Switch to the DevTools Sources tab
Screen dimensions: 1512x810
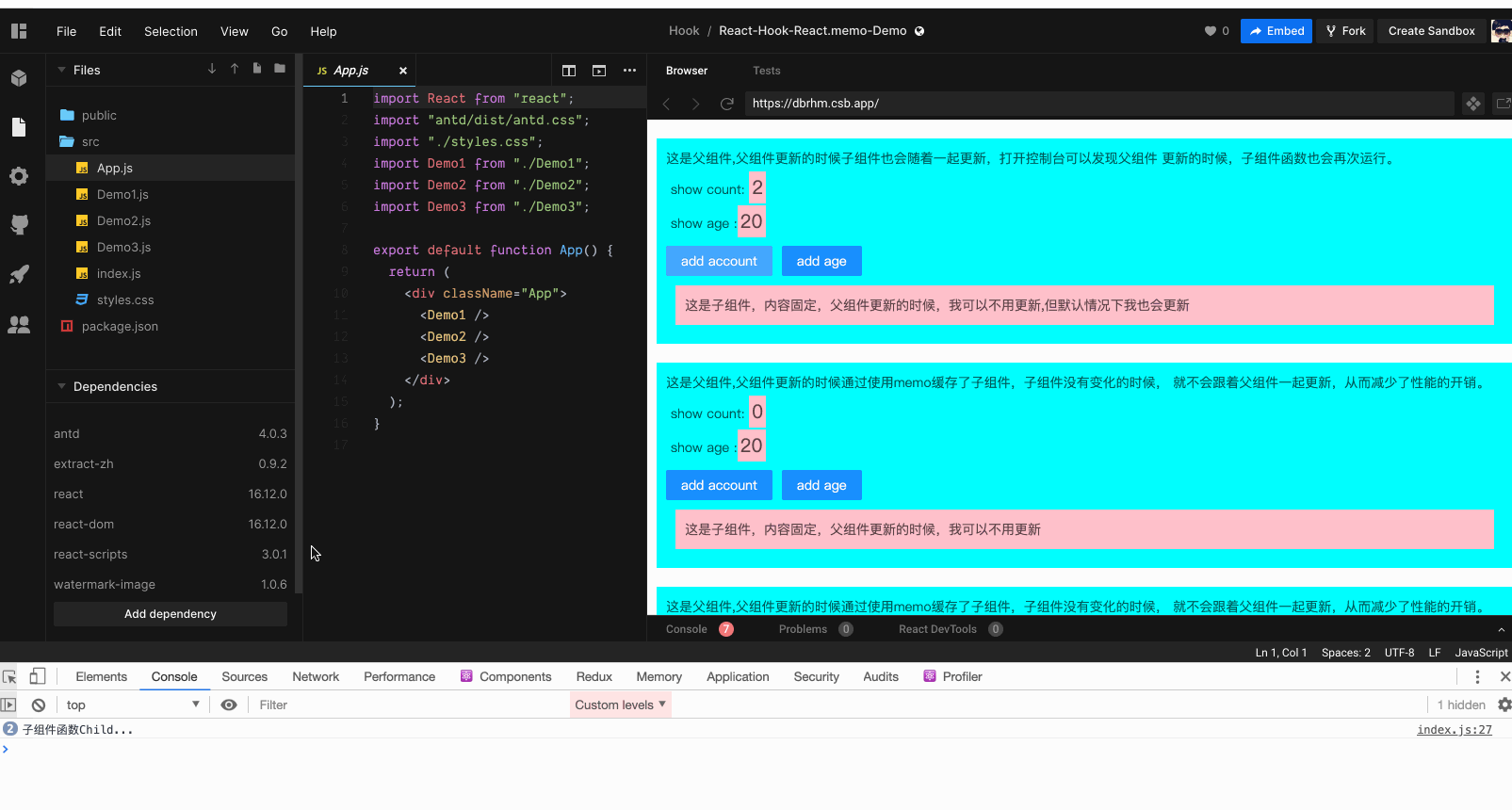point(245,676)
